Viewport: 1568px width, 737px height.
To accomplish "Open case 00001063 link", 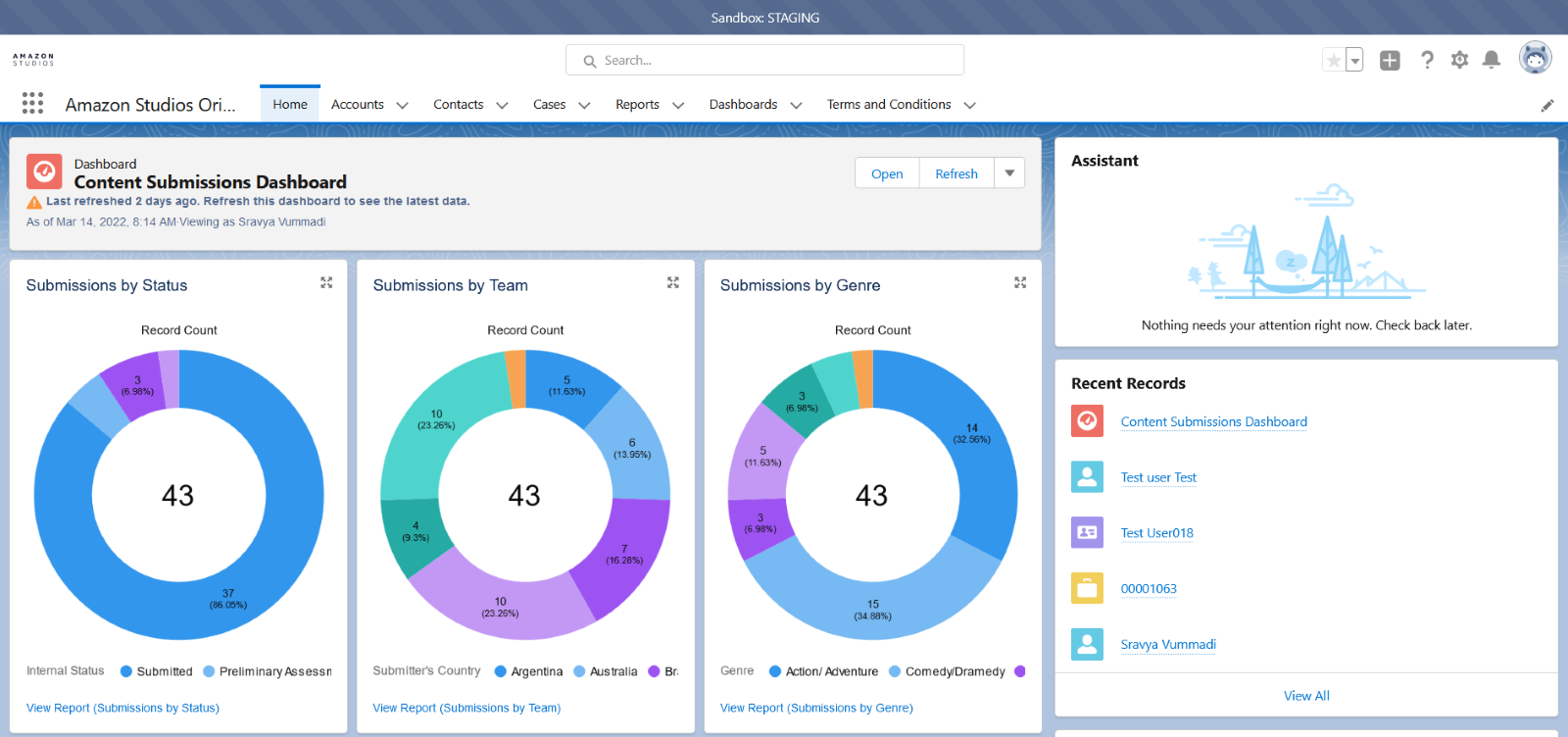I will [x=1149, y=589].
